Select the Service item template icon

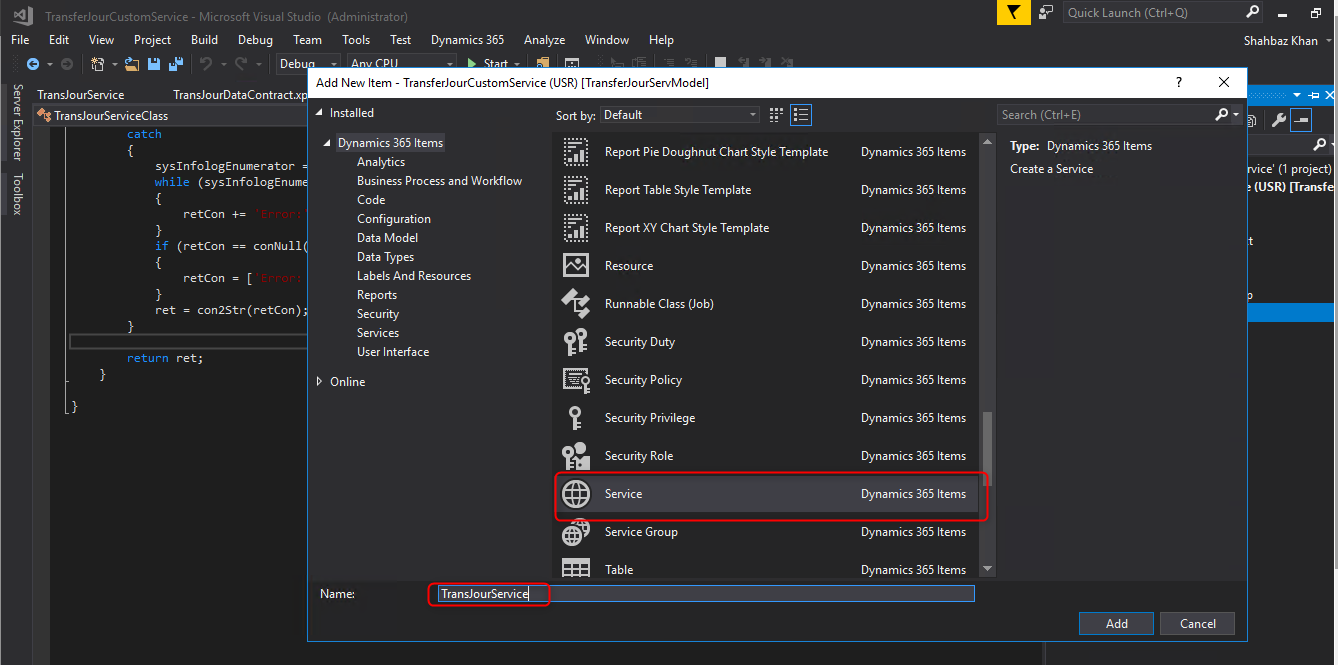click(576, 494)
